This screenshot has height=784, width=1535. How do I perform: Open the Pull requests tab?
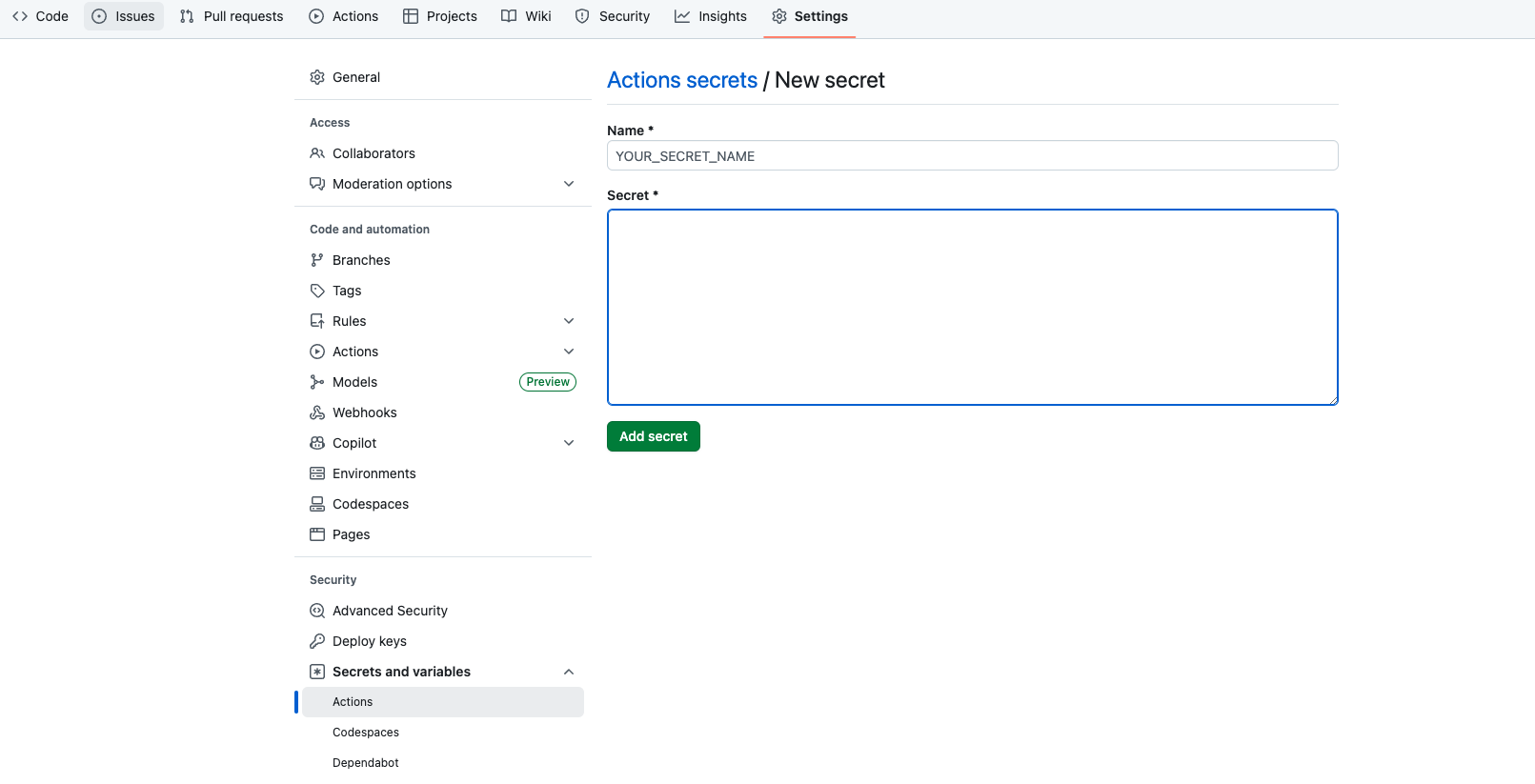click(x=232, y=16)
